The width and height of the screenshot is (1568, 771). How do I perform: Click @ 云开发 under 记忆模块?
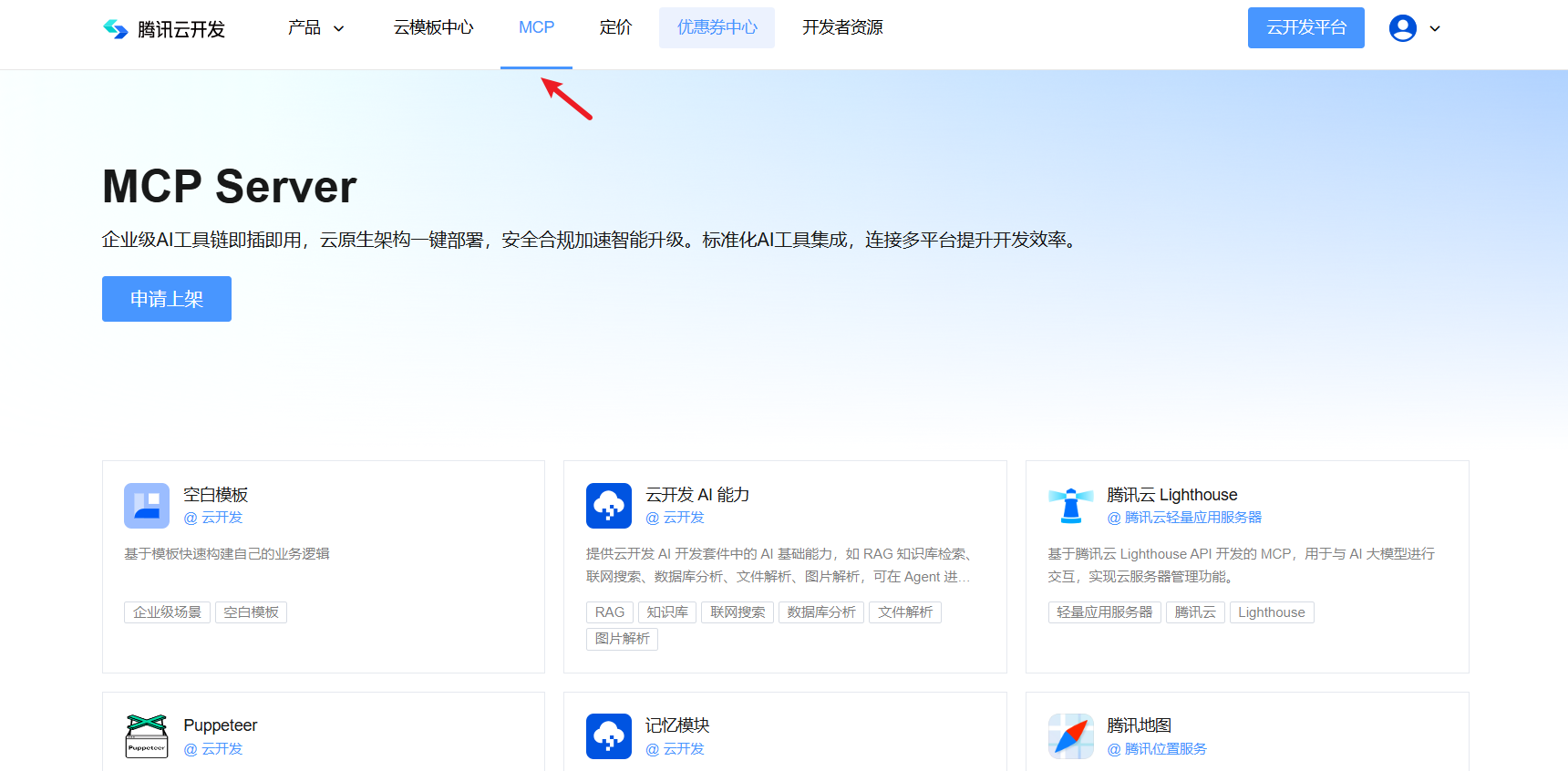675,749
